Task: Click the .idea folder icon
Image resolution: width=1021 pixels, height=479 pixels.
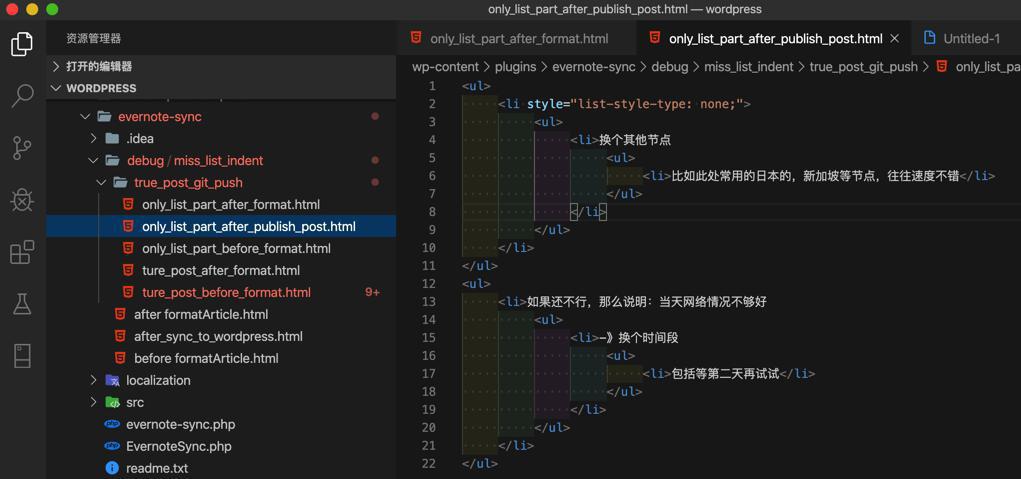Action: coord(113,138)
